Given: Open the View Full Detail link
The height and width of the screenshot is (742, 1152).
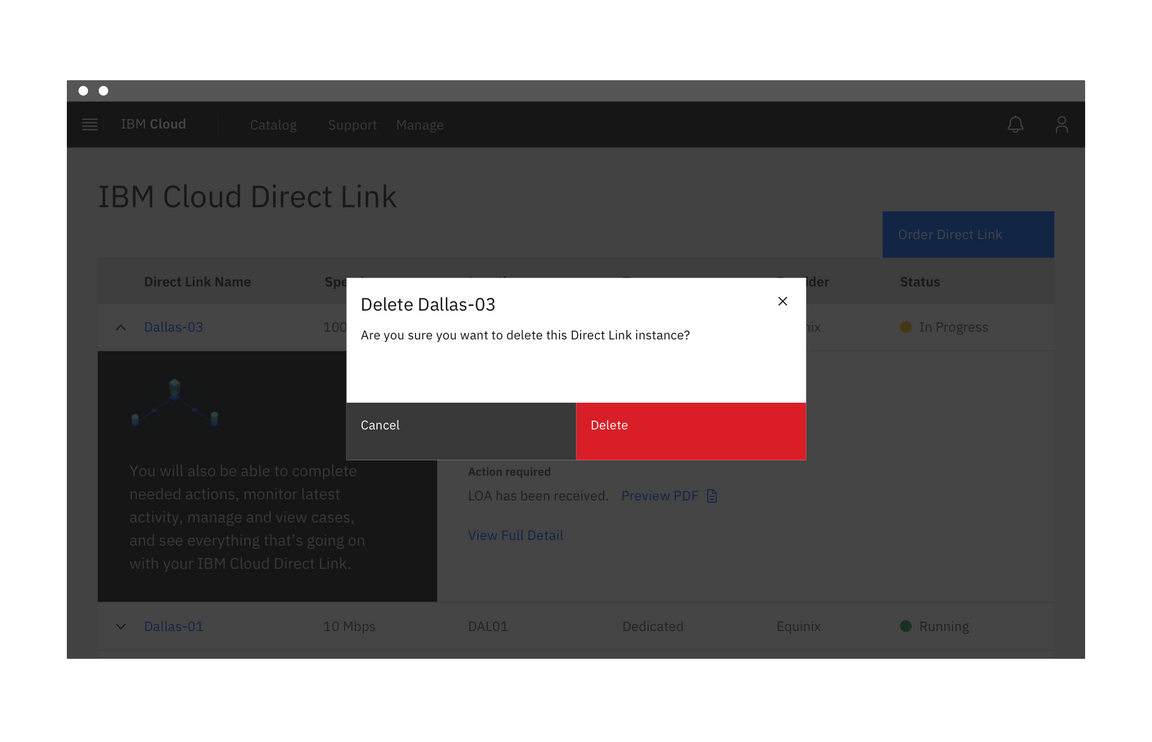Looking at the screenshot, I should coord(515,535).
